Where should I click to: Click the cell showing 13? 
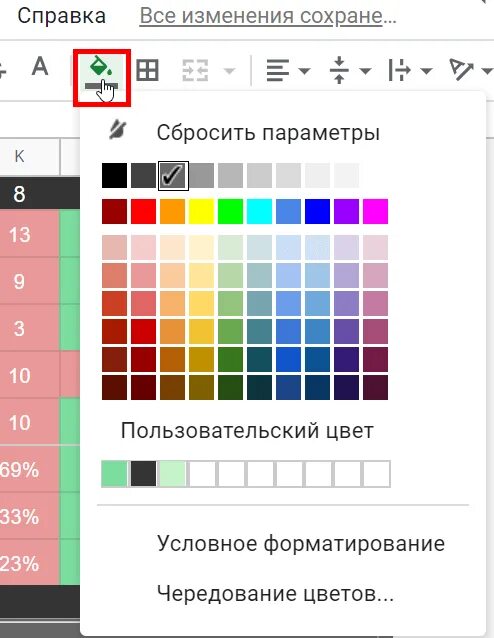coord(29,234)
